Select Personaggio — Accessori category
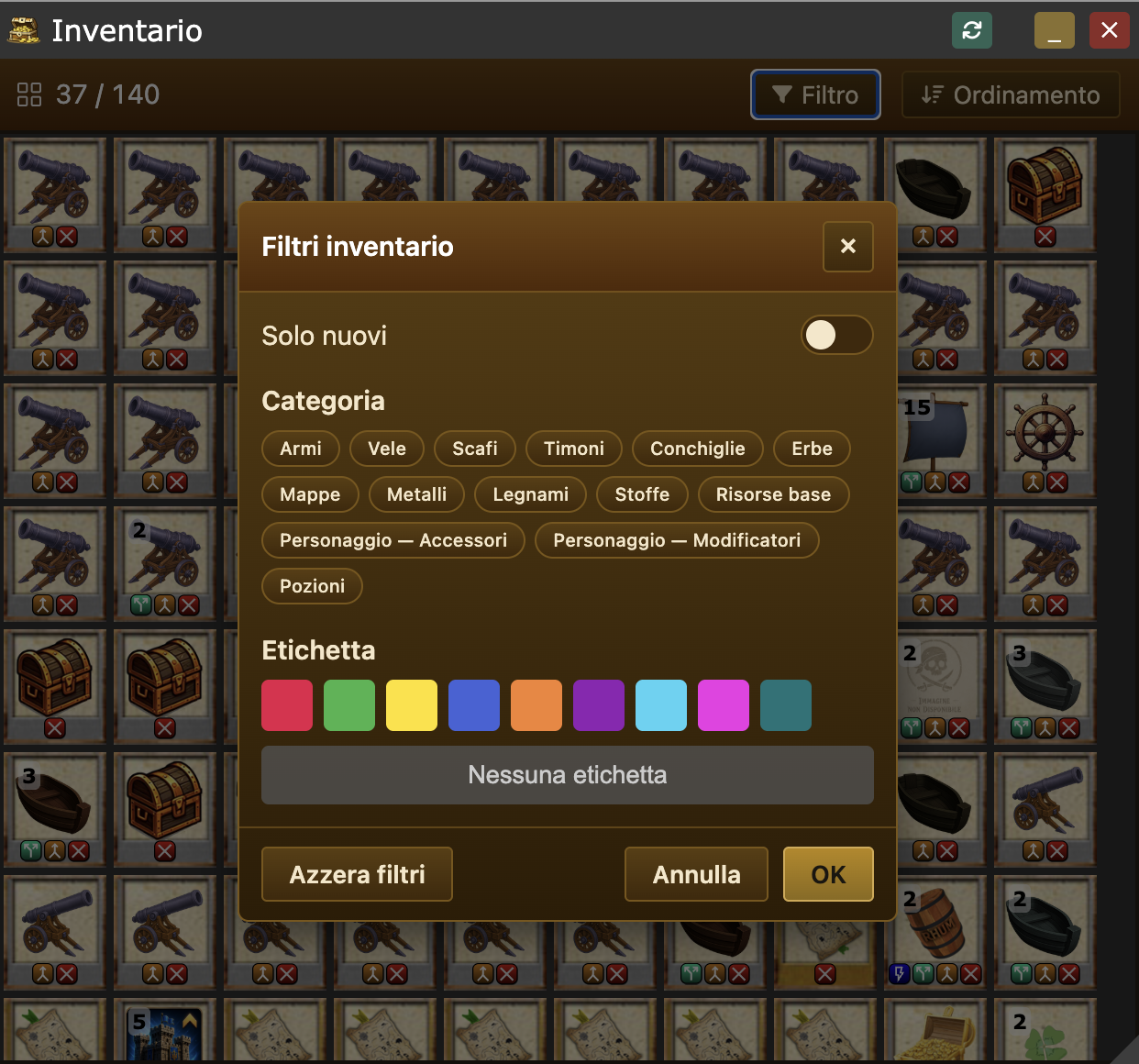Screen dimensions: 1139x1064 point(393,540)
